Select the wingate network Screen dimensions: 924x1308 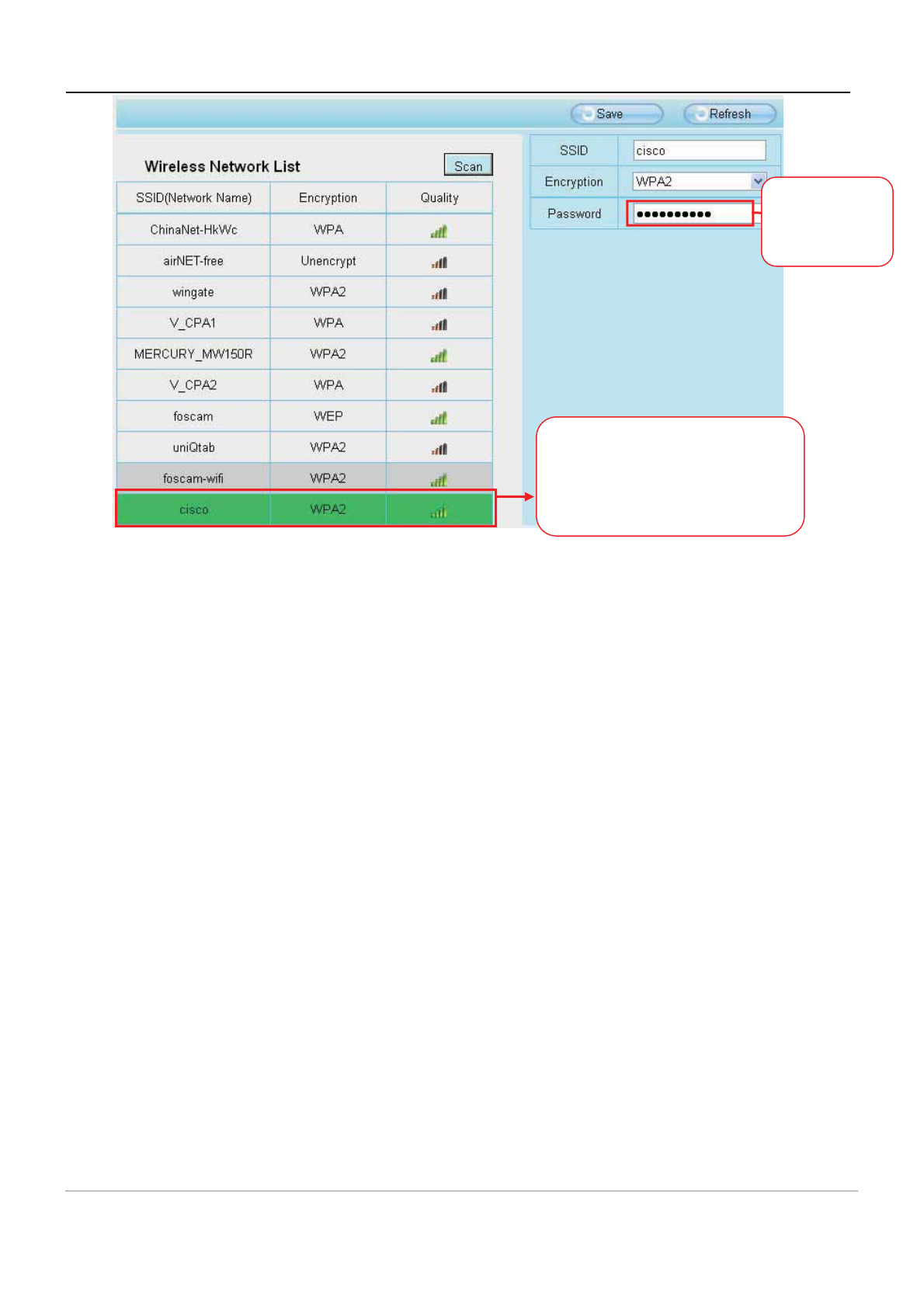pos(304,292)
